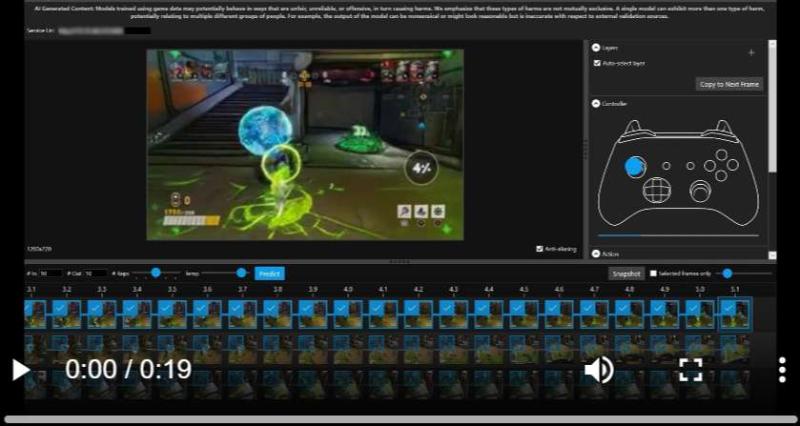Image resolution: width=800 pixels, height=426 pixels.
Task: Click the game preview image
Action: pos(305,144)
